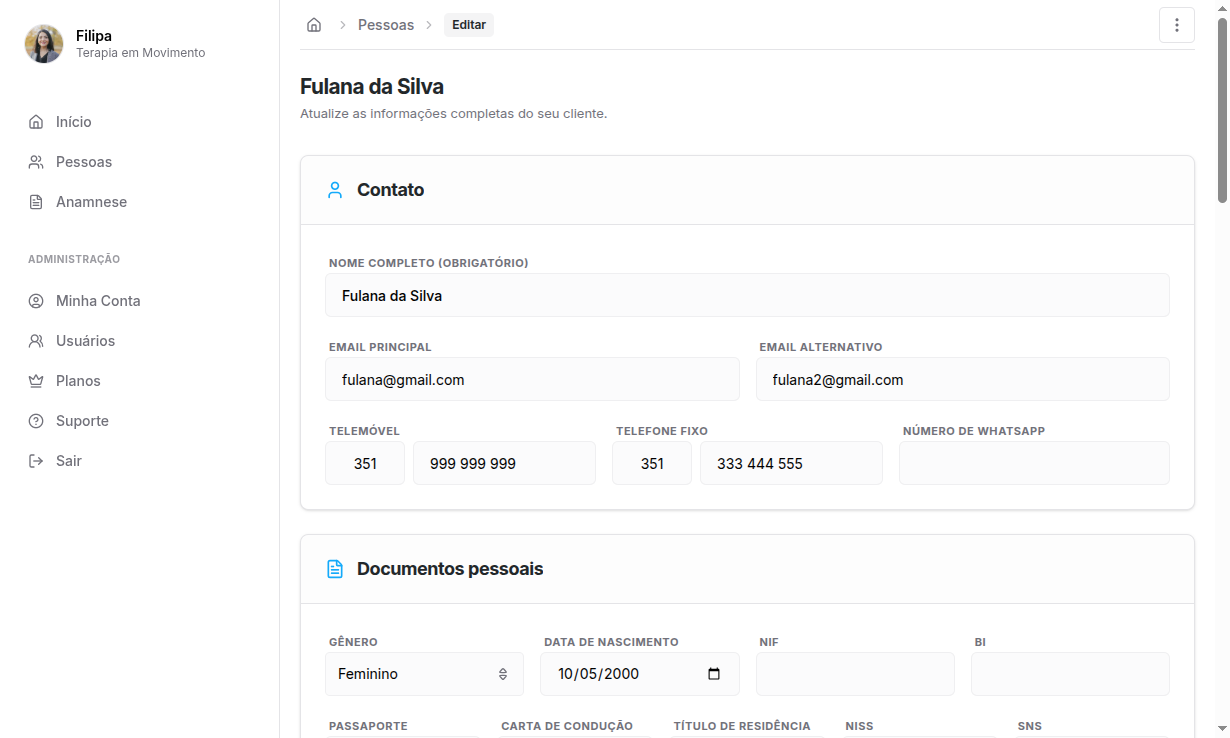Viewport: 1230px width, 738px height.
Task: Click the Email Alternativo field
Action: [x=963, y=380]
